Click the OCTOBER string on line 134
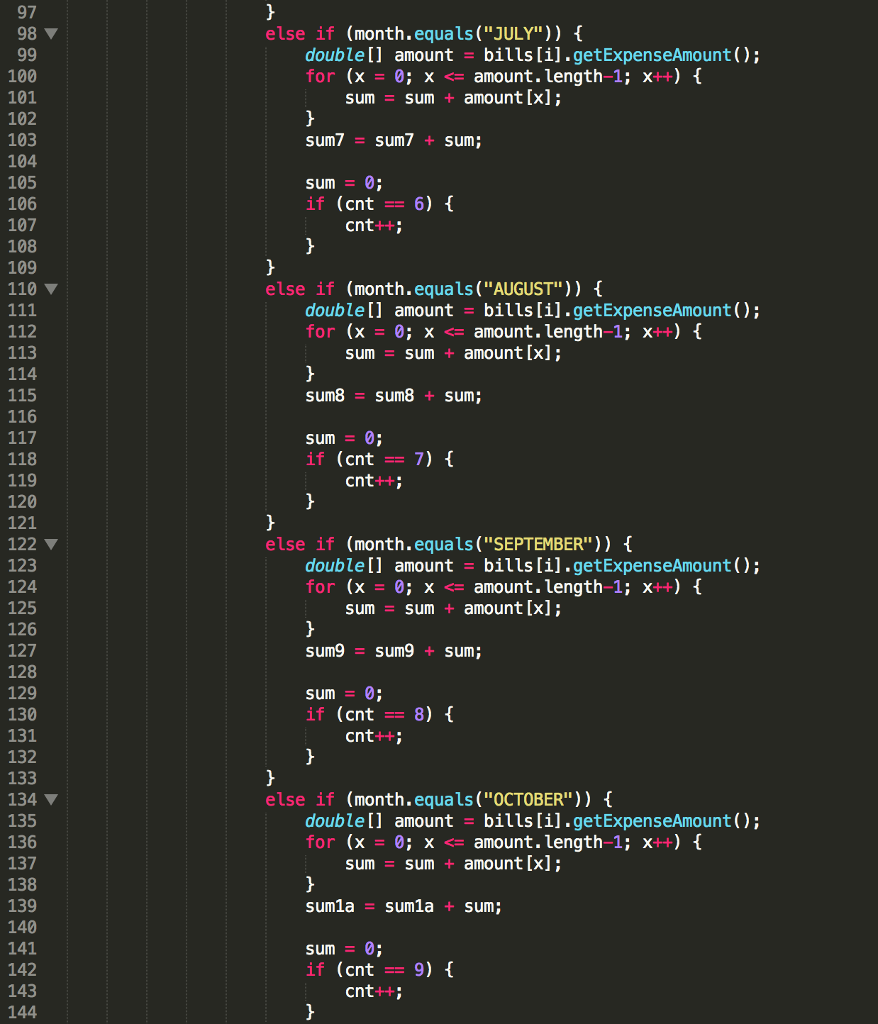 click(527, 799)
